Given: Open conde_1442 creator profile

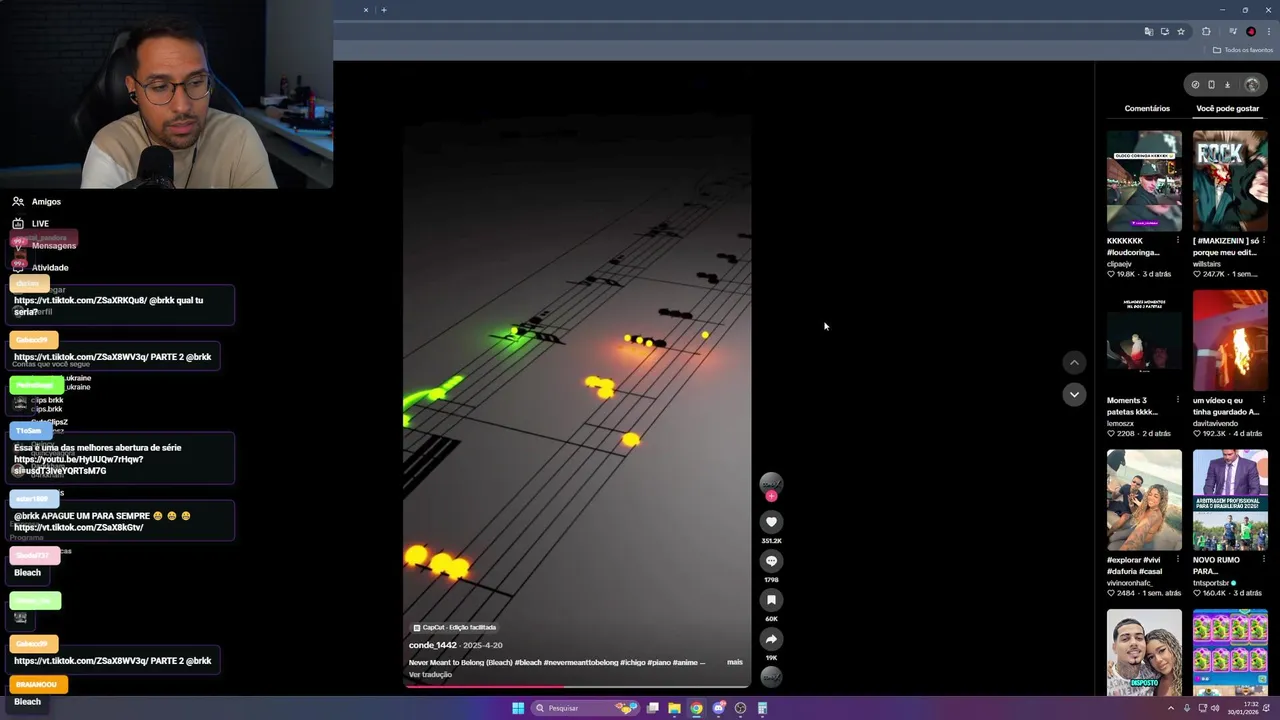Looking at the screenshot, I should pos(433,645).
